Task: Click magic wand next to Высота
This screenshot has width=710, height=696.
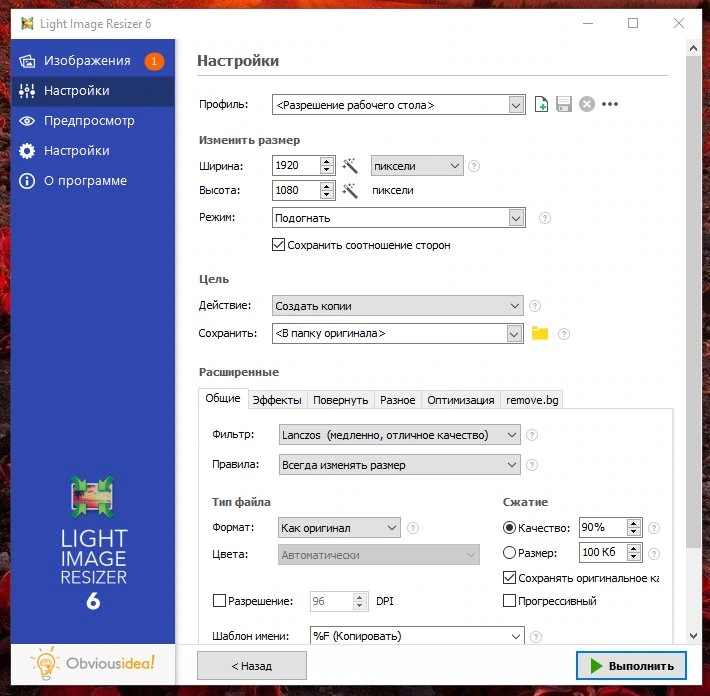Action: 350,190
